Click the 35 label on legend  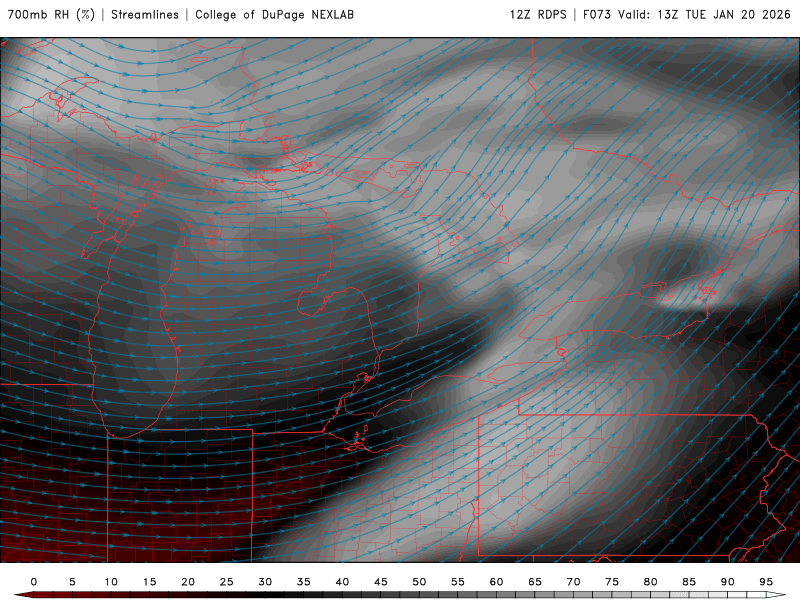304,582
